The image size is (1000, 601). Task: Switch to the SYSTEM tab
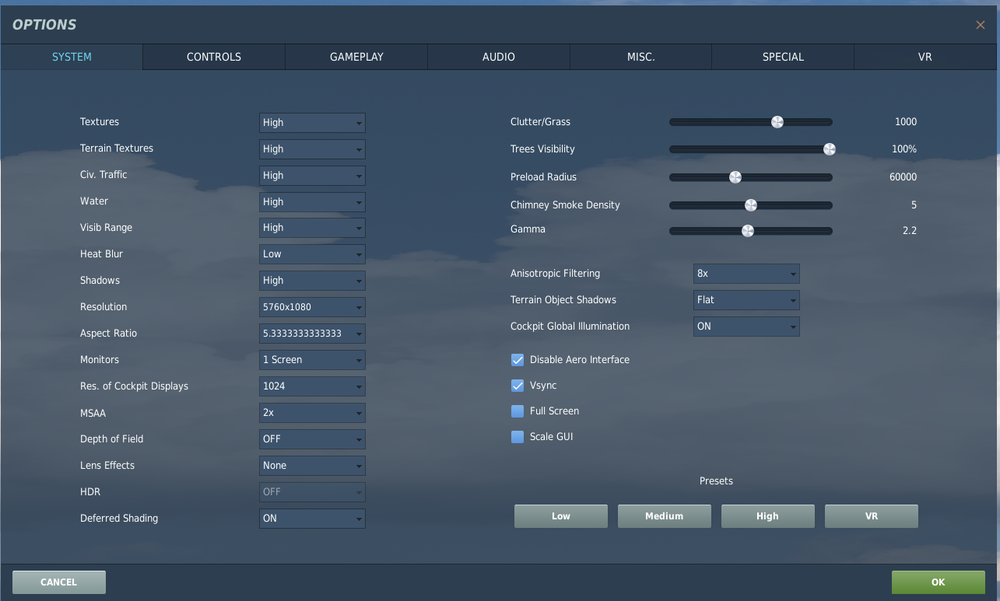71,57
